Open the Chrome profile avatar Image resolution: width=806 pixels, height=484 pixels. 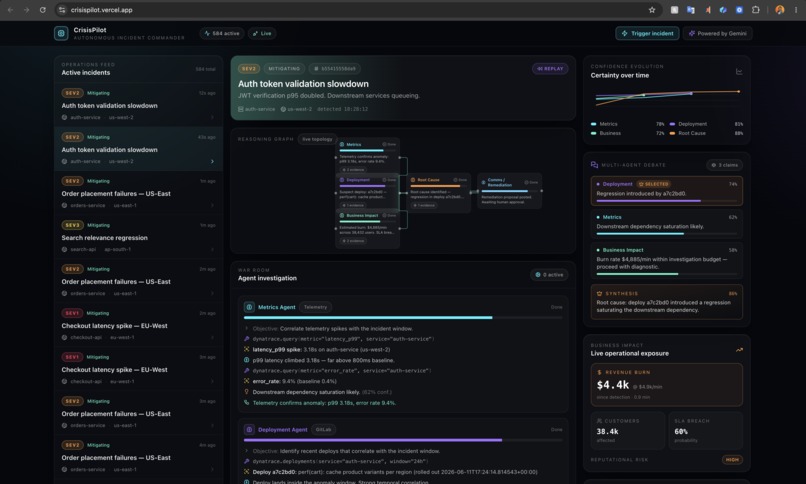pos(779,10)
